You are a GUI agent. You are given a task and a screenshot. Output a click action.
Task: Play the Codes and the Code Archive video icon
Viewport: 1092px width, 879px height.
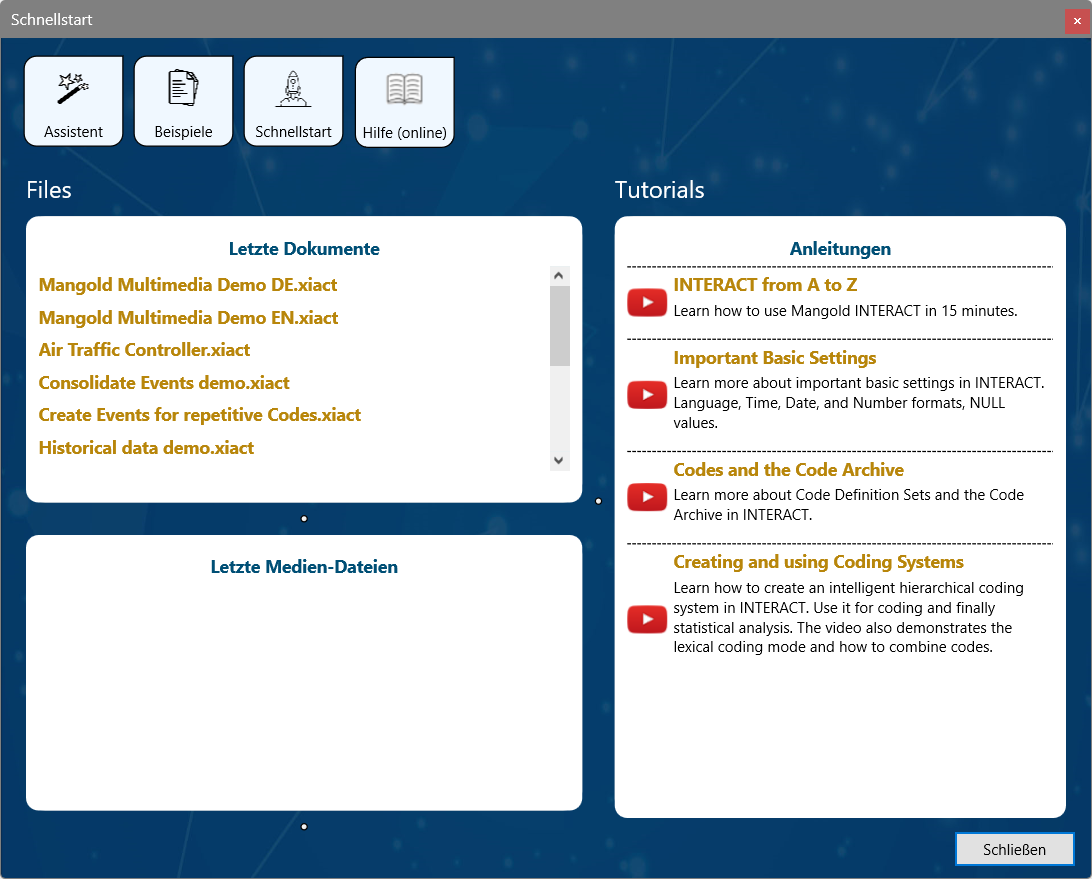tap(647, 497)
